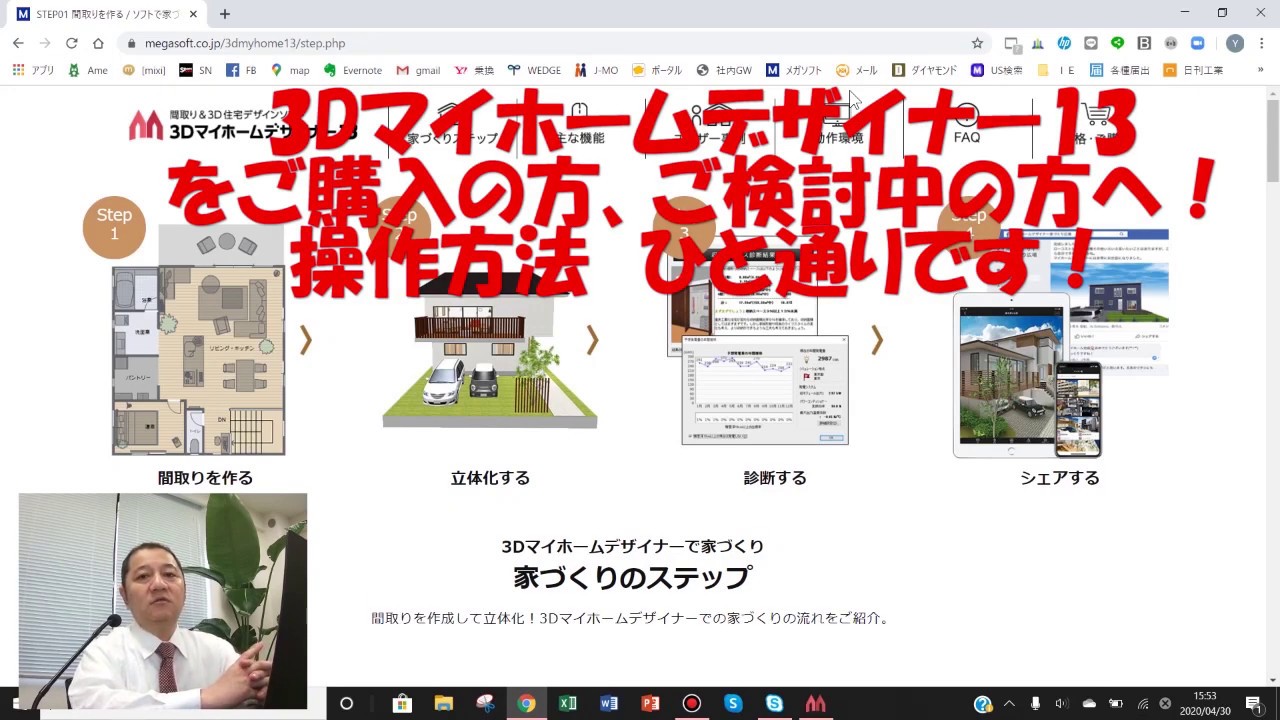The height and width of the screenshot is (720, 1280).
Task: Close the STEP01 tab
Action: (x=193, y=14)
